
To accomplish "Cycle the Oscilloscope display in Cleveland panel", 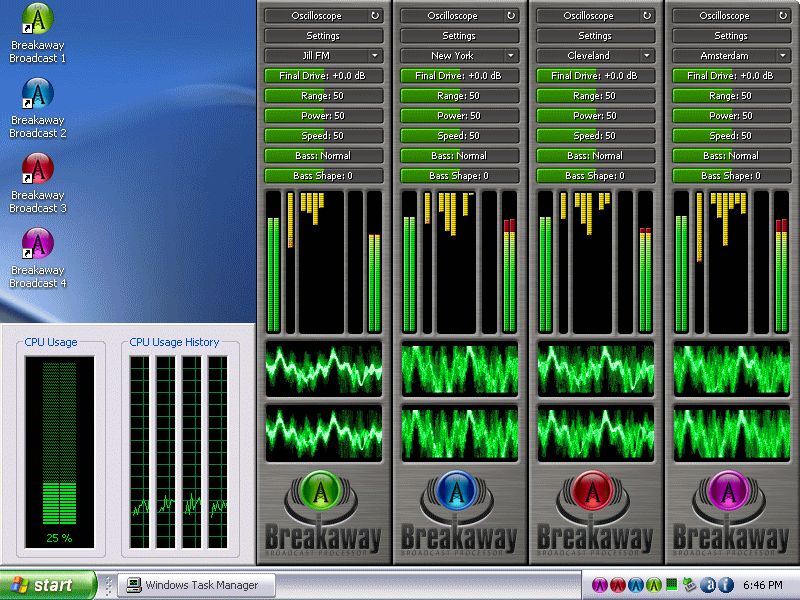I will click(646, 16).
